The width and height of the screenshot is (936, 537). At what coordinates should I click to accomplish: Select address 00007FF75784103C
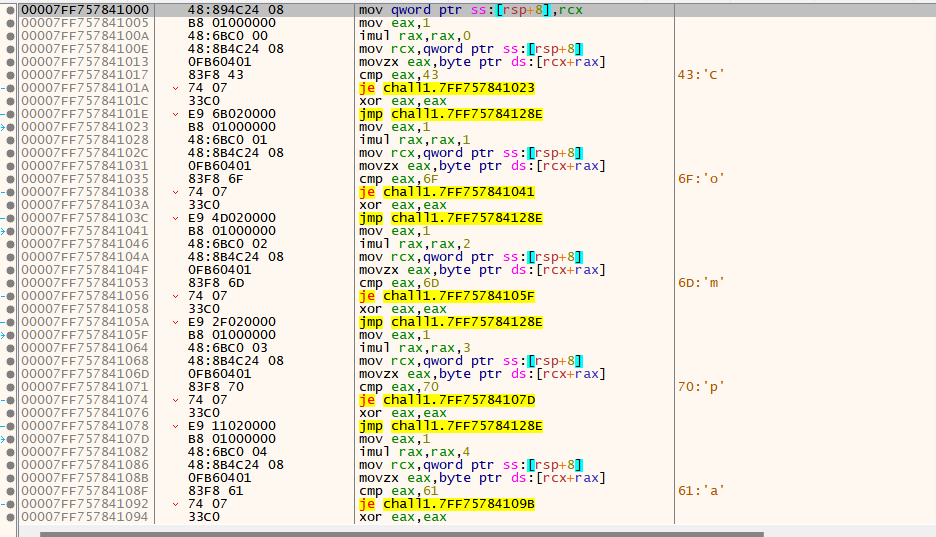pos(85,218)
